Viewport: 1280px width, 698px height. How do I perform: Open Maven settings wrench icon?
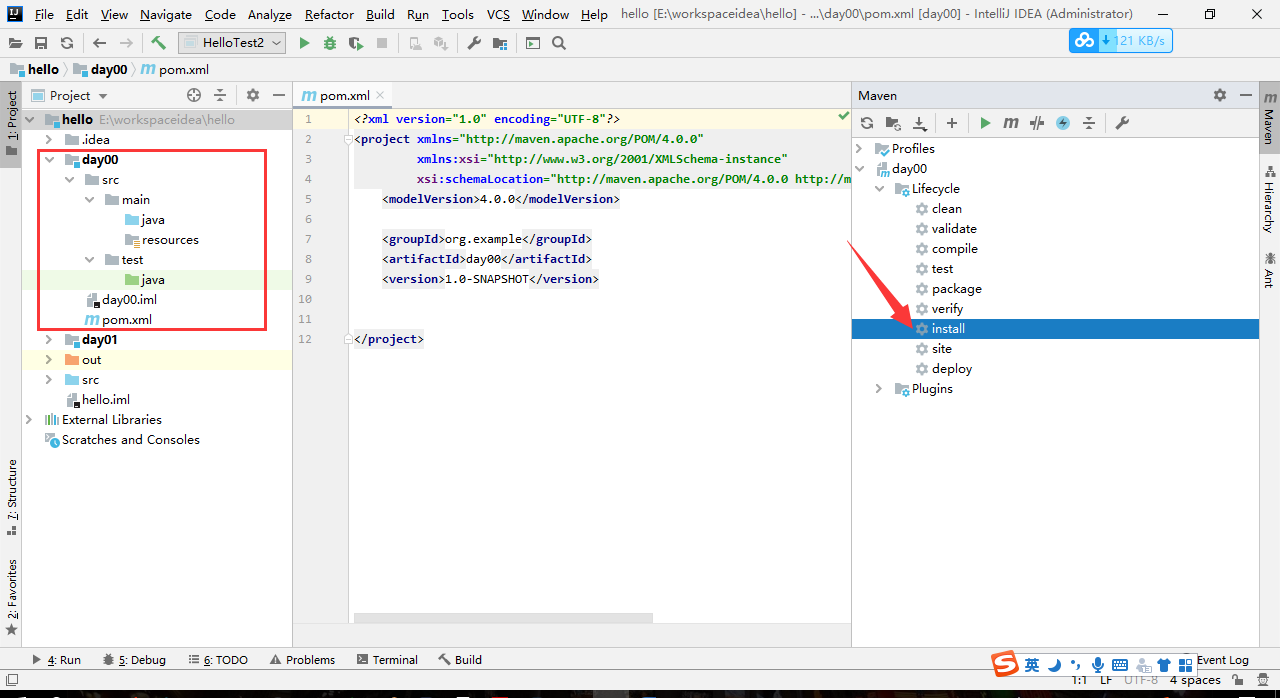point(1122,123)
